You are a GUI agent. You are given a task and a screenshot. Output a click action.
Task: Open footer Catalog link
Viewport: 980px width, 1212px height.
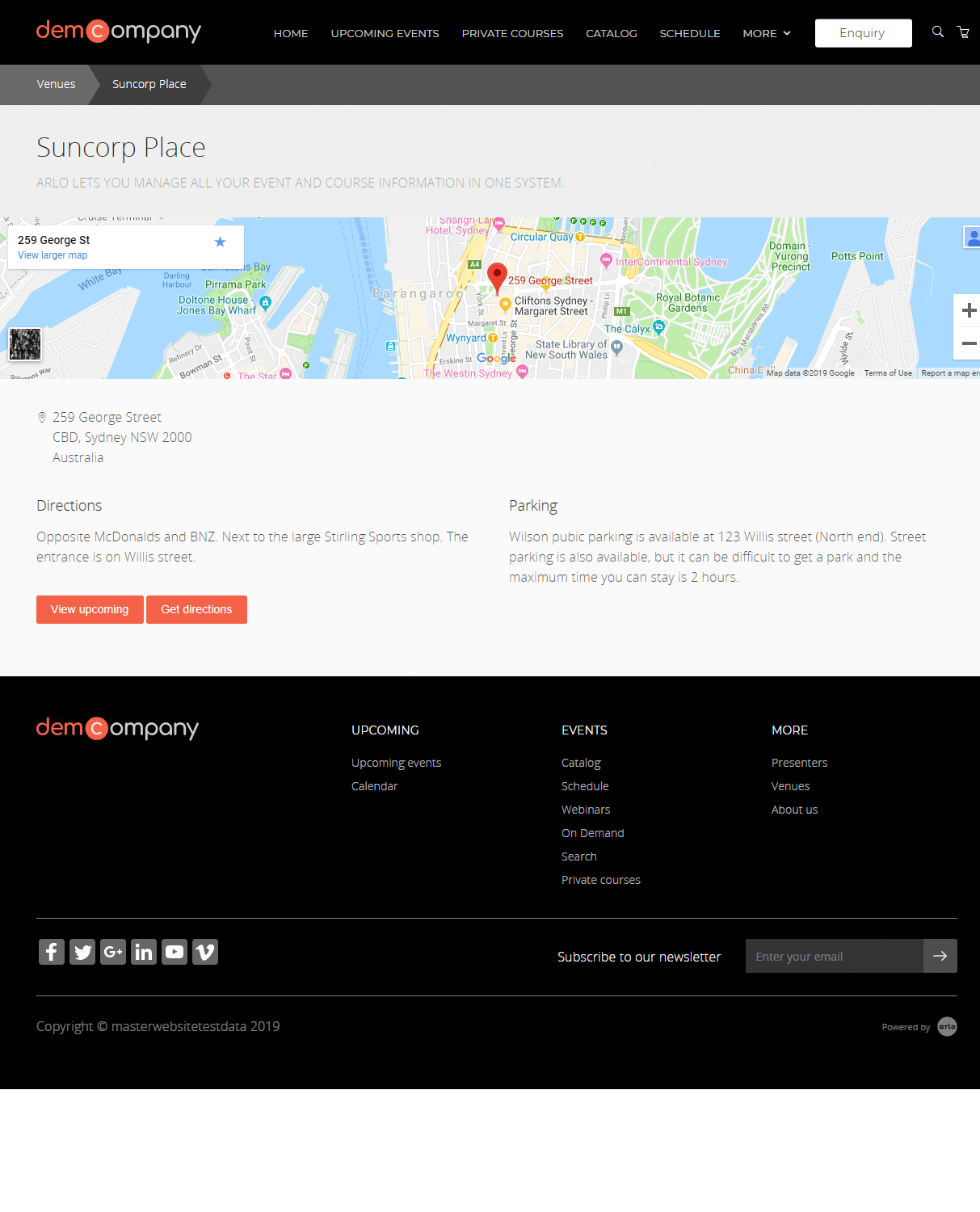click(x=581, y=763)
